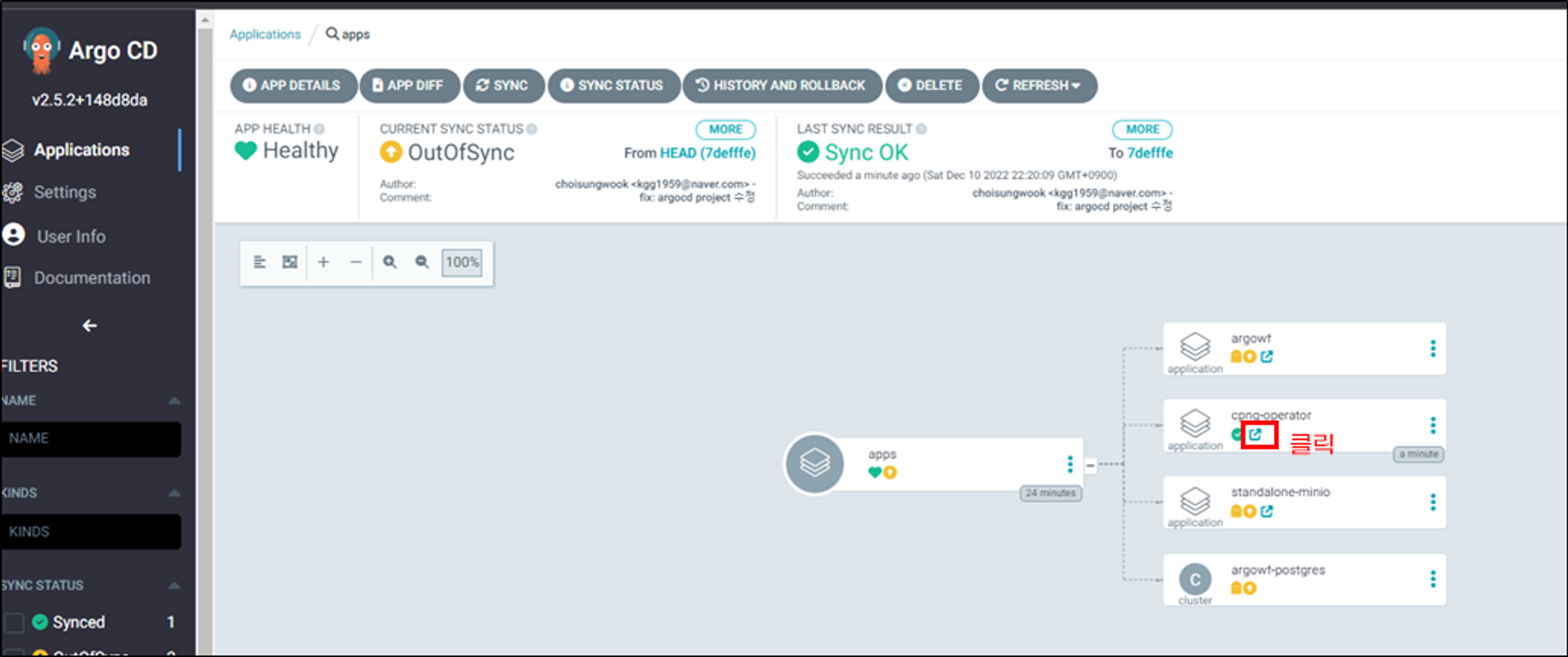Open cpng-operator external link icon
This screenshot has height=657, width=1568.
[x=1255, y=434]
